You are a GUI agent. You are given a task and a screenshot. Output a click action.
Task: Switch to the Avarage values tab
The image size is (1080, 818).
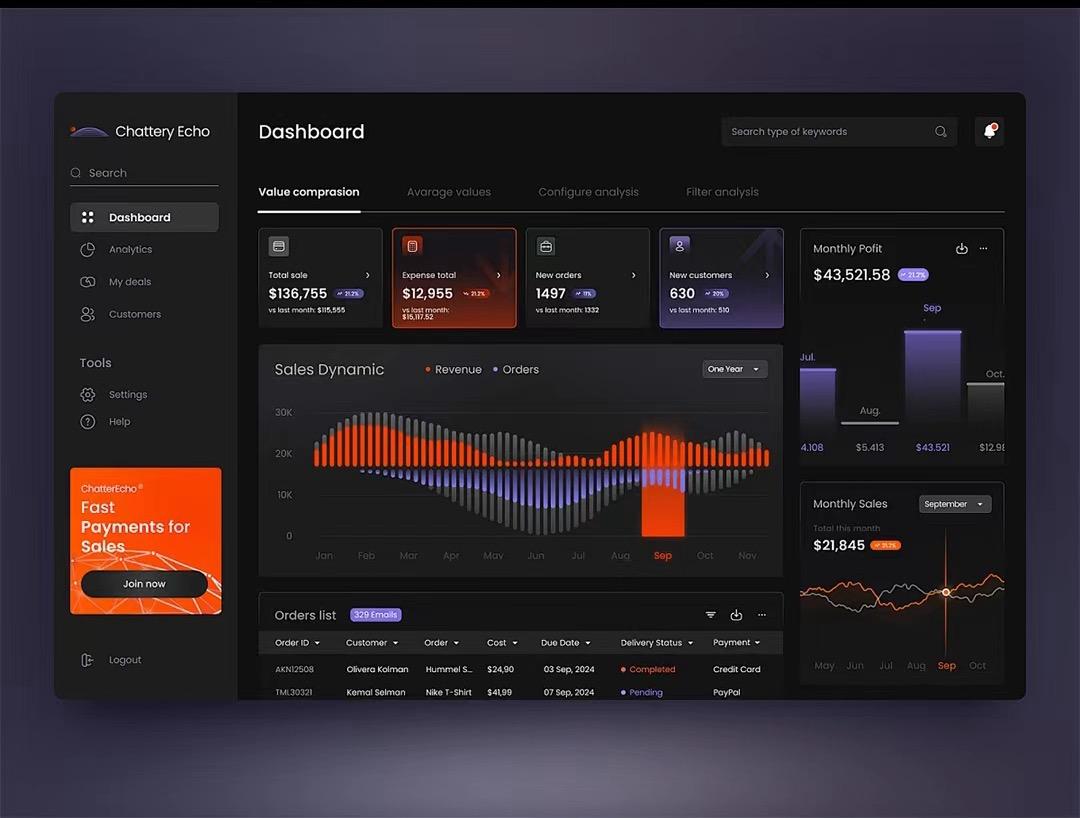449,192
